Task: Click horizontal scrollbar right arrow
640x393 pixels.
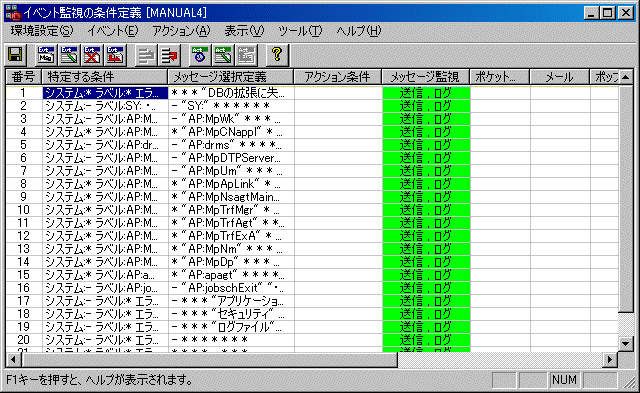Action: click(x=610, y=360)
